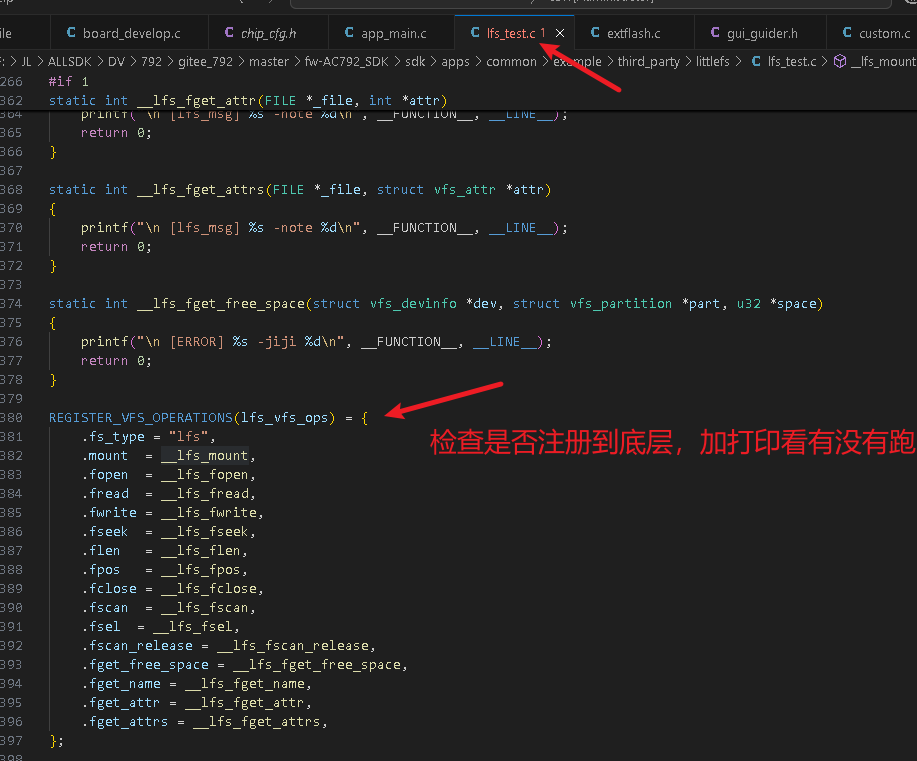Click the __lfs_fscan_release function reference
Screen dimensions: 917x761
(x=293, y=645)
